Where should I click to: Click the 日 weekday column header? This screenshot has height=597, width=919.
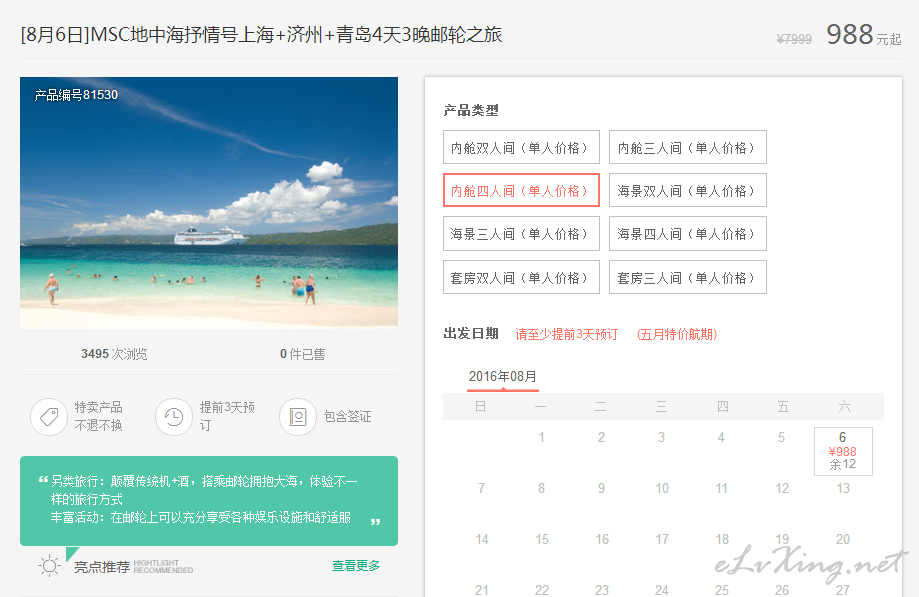[x=481, y=407]
